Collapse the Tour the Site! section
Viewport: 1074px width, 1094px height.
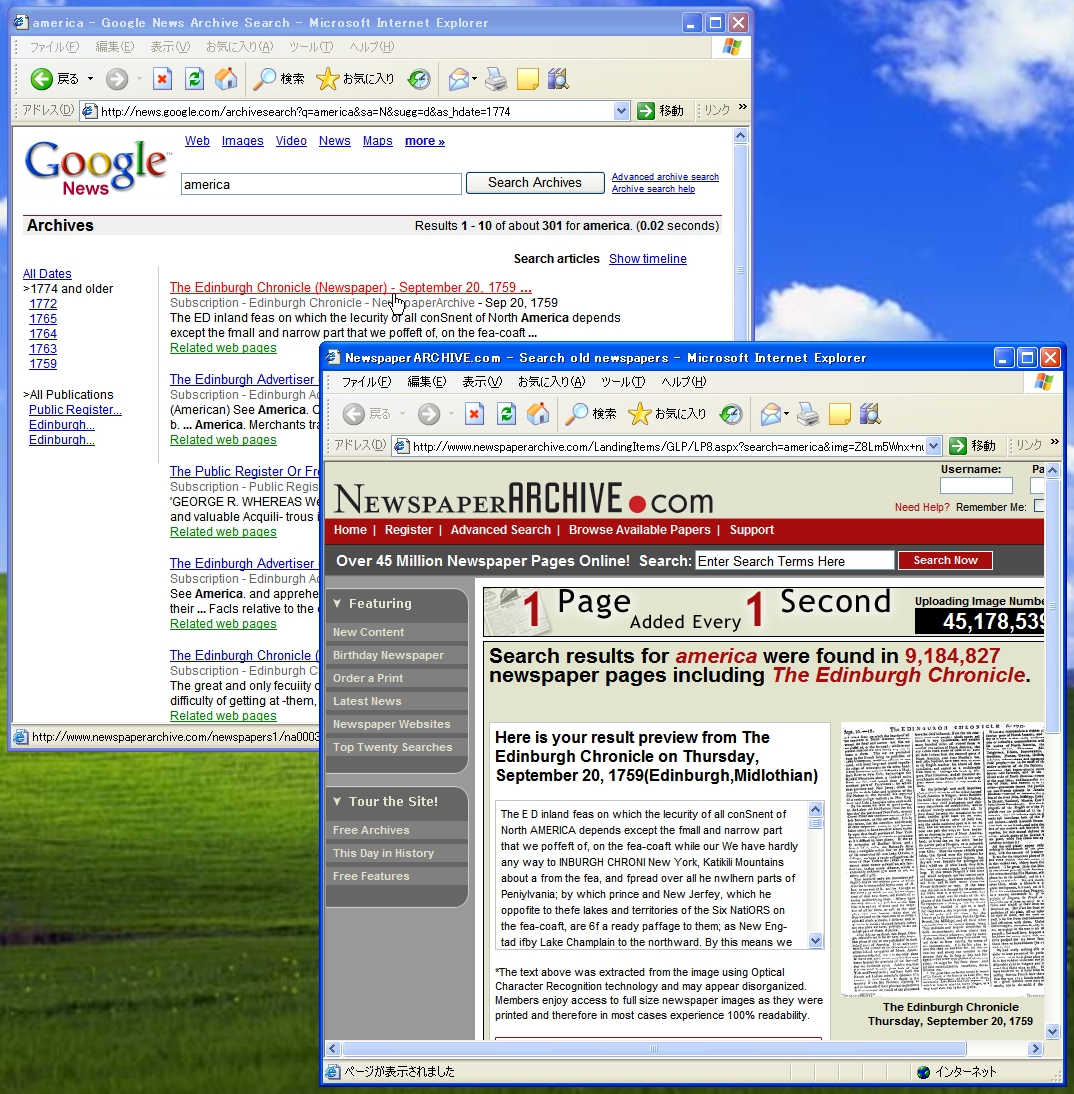point(338,802)
